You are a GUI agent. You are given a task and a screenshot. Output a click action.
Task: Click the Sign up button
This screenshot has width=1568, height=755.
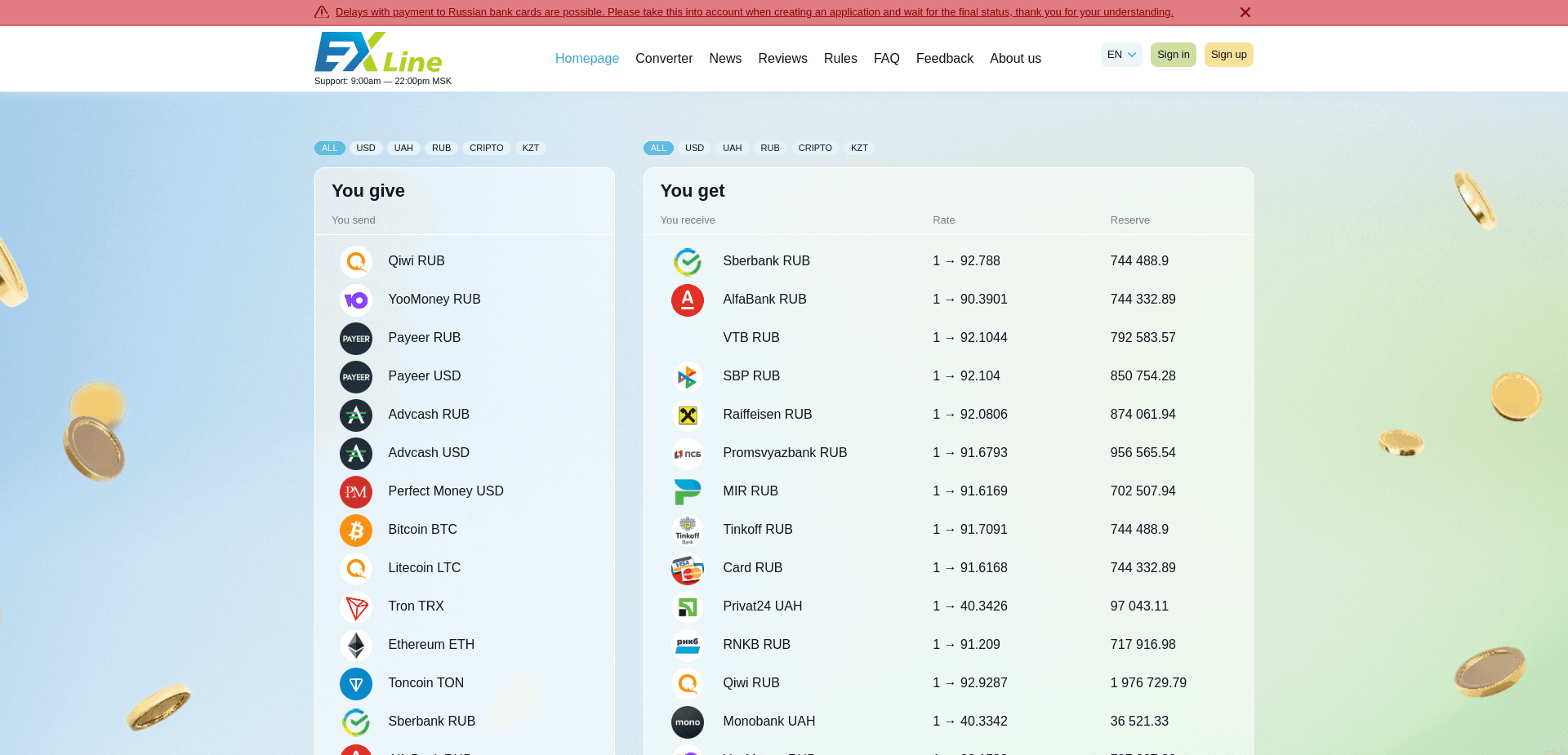click(x=1228, y=55)
